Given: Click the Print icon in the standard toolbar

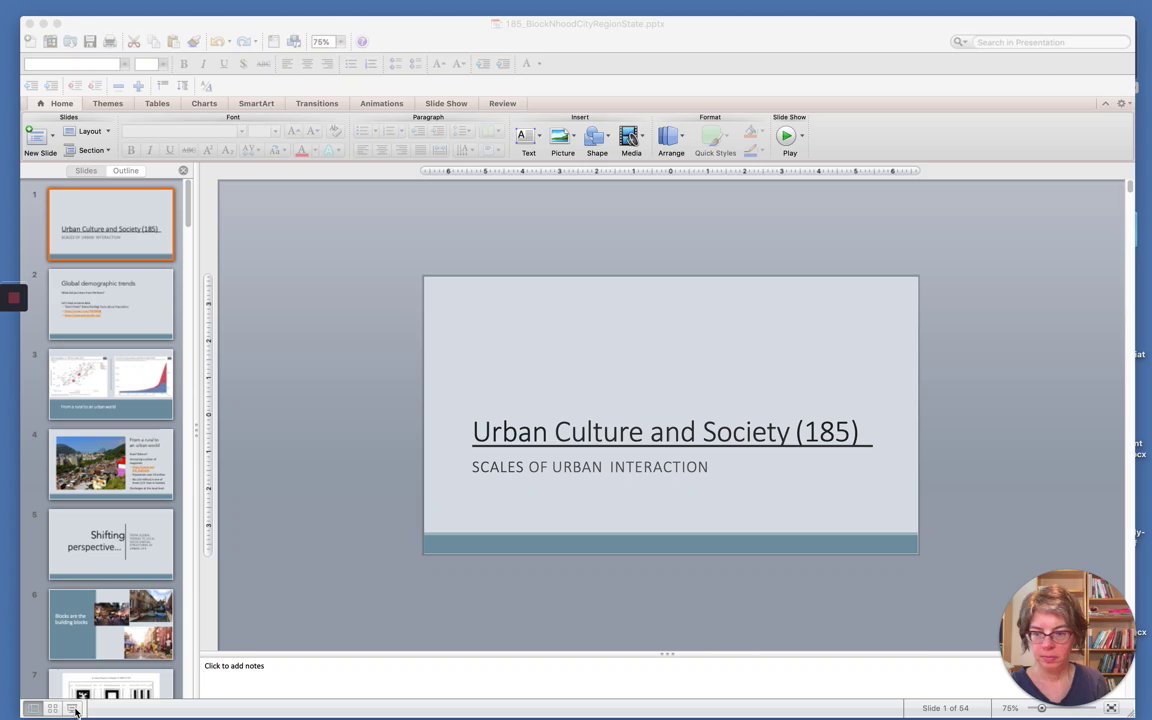Looking at the screenshot, I should [109, 42].
